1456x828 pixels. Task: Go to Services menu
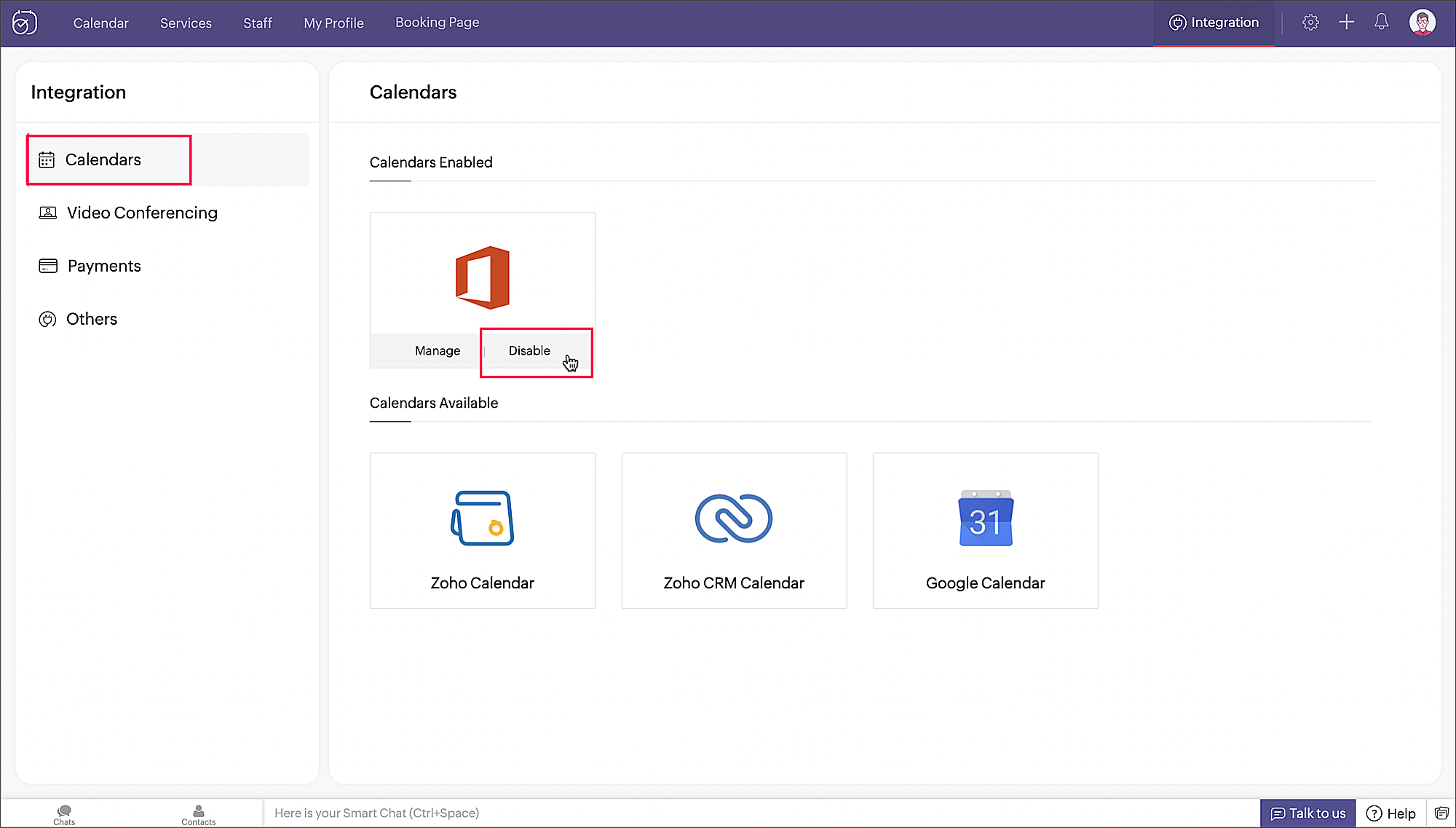click(x=186, y=23)
